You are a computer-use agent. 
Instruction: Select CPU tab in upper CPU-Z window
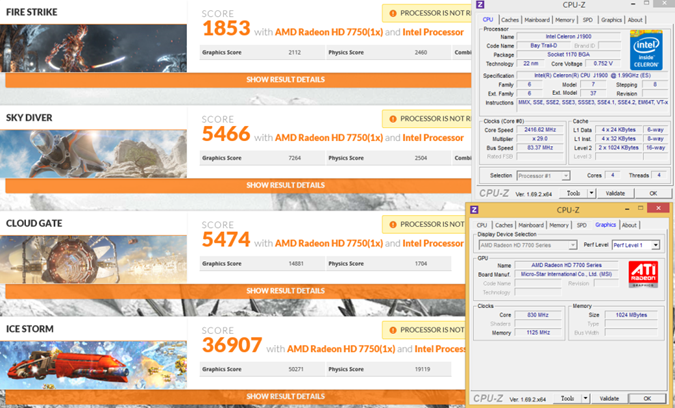(x=488, y=19)
